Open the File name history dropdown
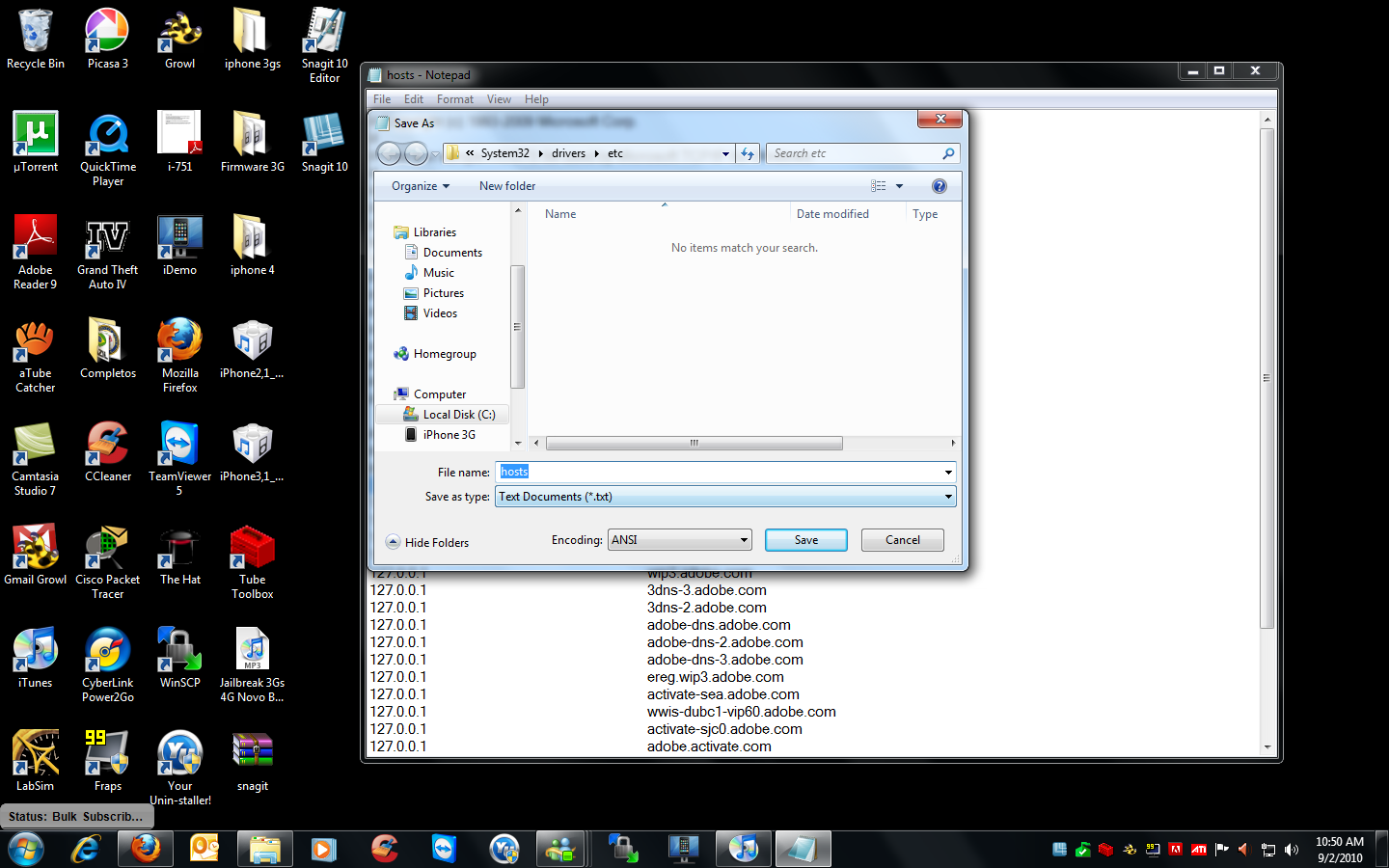The width and height of the screenshot is (1389, 868). click(x=948, y=472)
